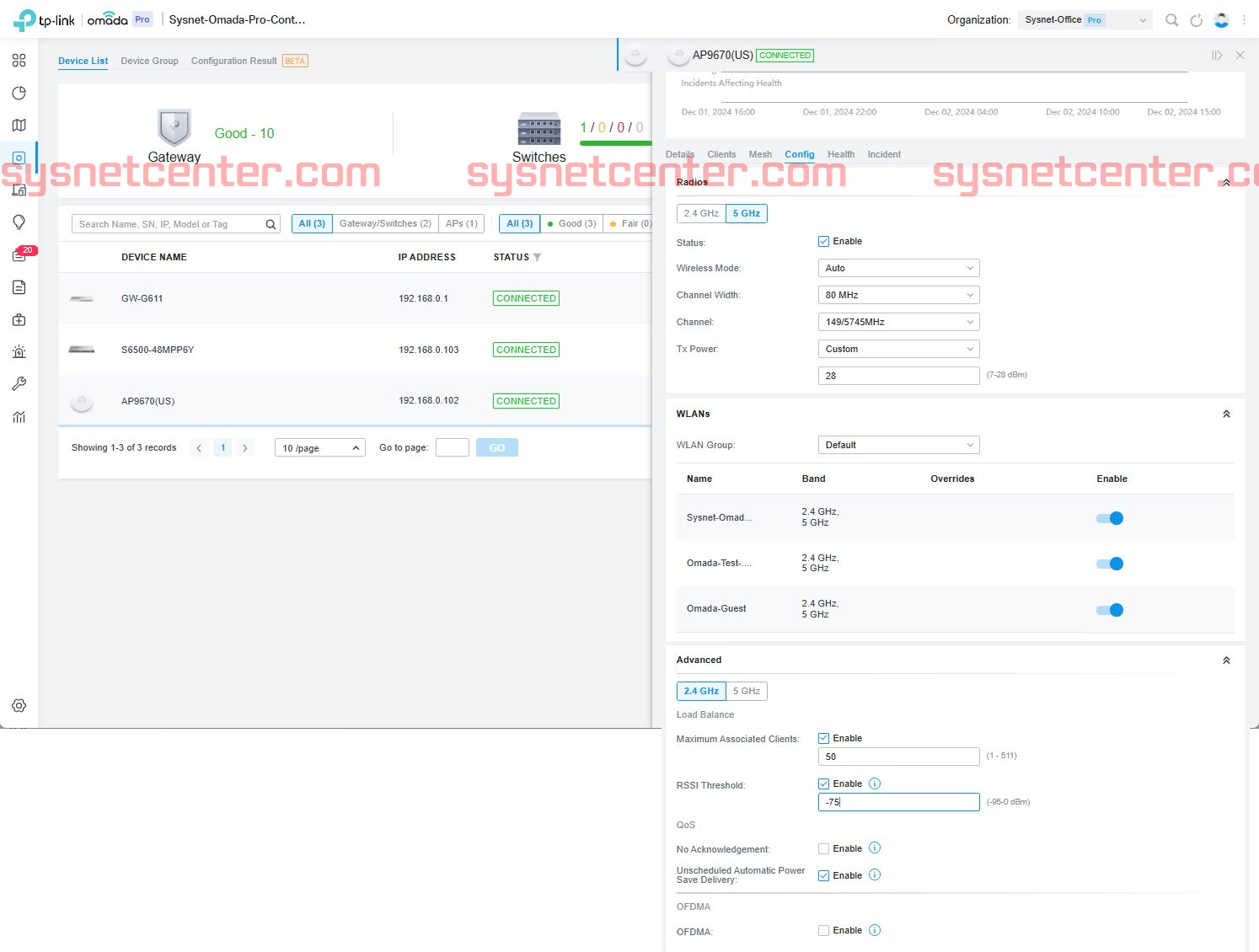Click the collapse panel icon on AP9670

(x=1217, y=56)
